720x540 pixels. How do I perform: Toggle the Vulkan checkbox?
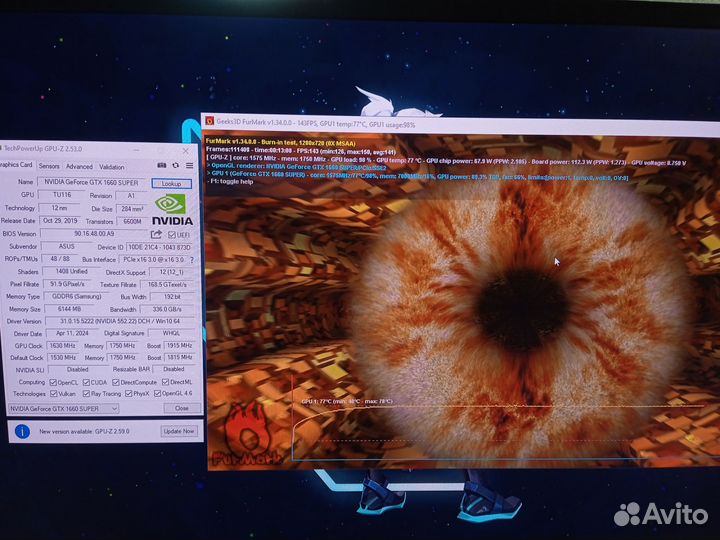(53, 394)
